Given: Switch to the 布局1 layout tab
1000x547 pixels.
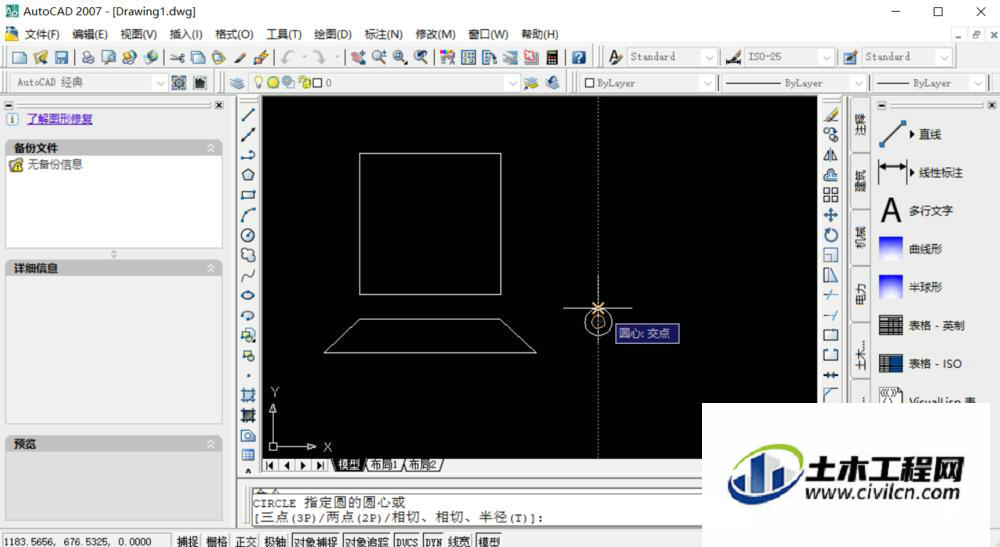Looking at the screenshot, I should click(x=383, y=465).
